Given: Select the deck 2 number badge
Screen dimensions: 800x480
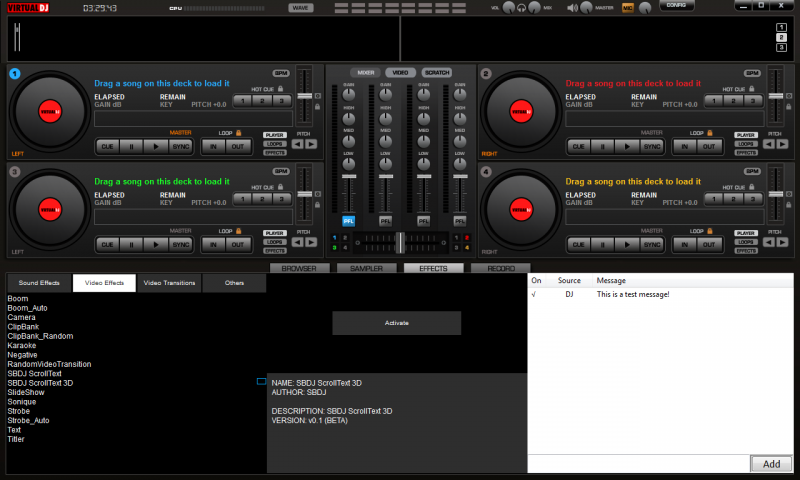Looking at the screenshot, I should tap(486, 73).
